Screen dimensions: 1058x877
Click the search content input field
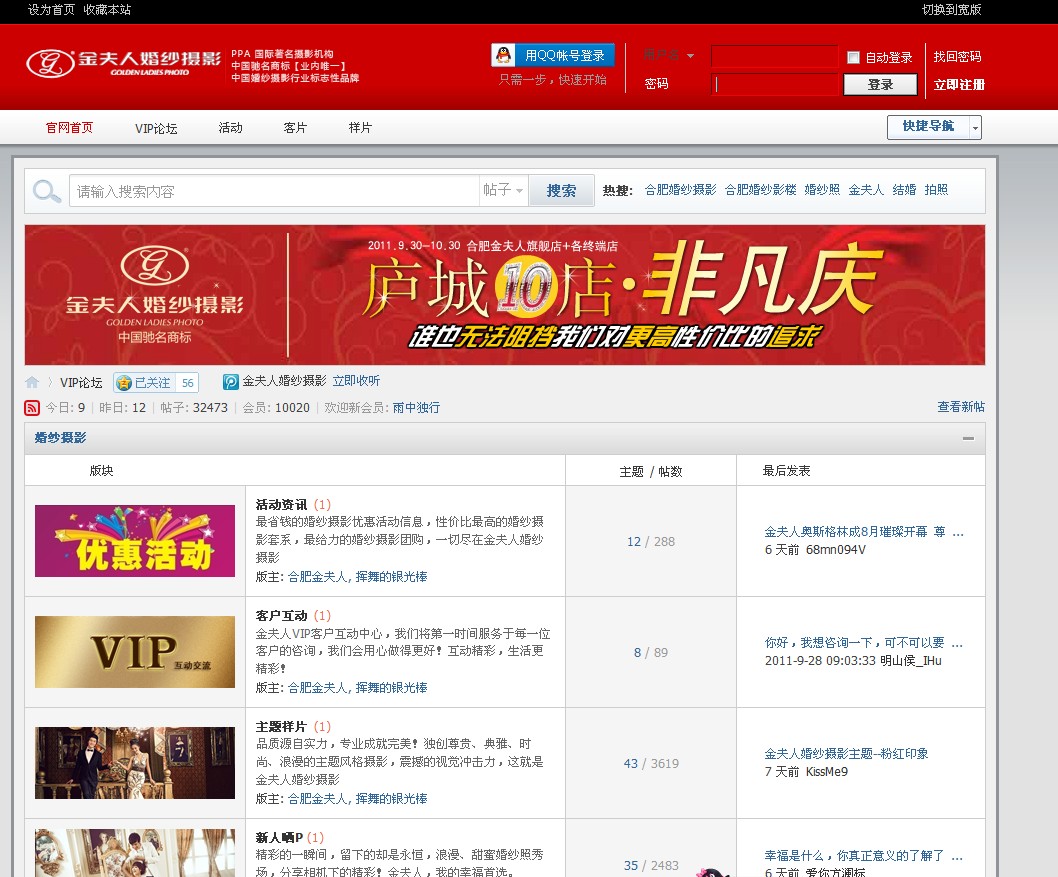point(274,191)
